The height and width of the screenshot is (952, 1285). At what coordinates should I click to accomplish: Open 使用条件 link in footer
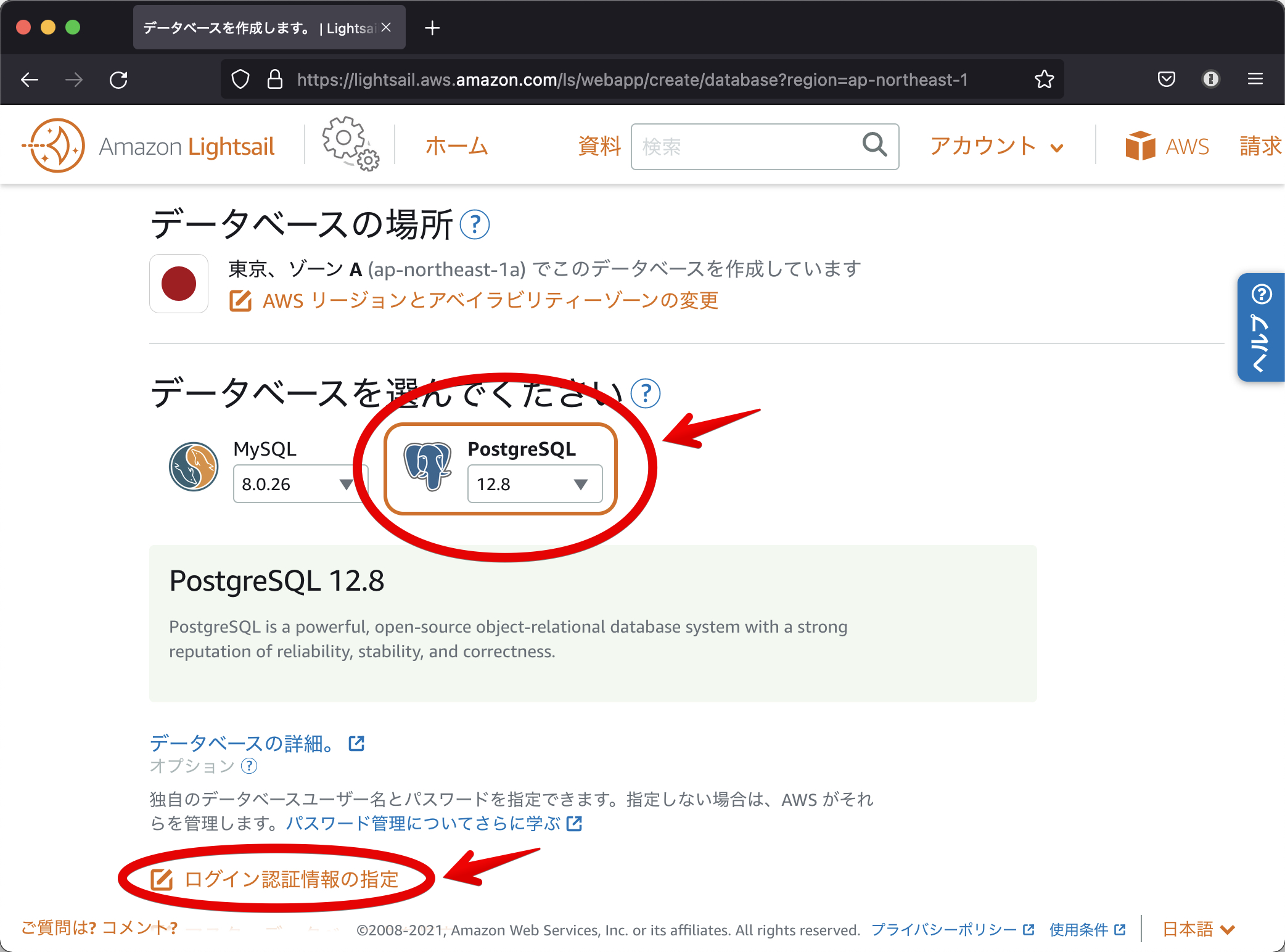[1088, 929]
